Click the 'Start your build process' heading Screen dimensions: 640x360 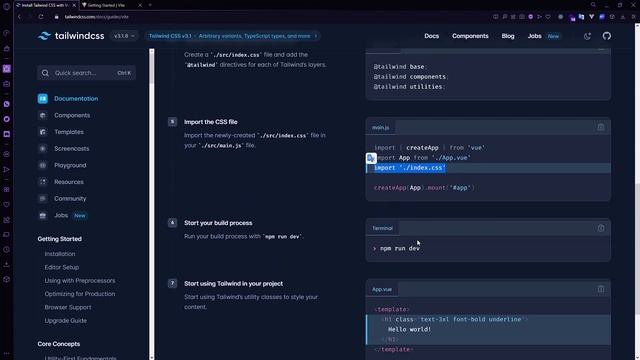coord(218,223)
